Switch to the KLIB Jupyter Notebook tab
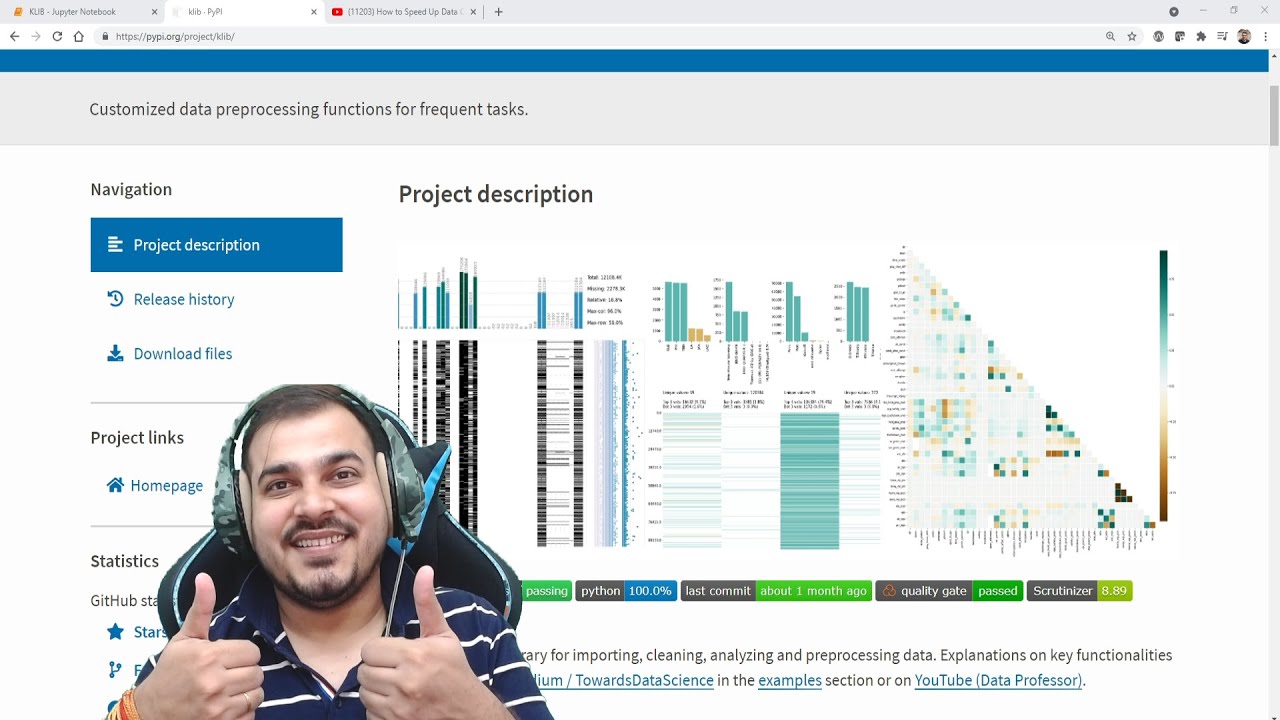This screenshot has width=1280, height=720. [84, 12]
